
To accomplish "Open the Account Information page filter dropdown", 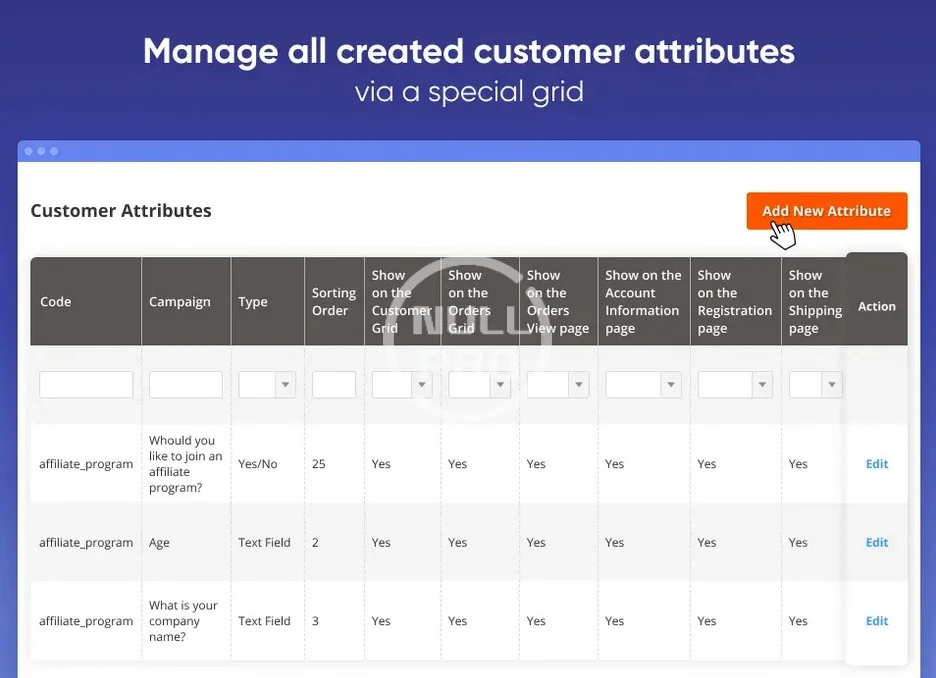I will (643, 385).
